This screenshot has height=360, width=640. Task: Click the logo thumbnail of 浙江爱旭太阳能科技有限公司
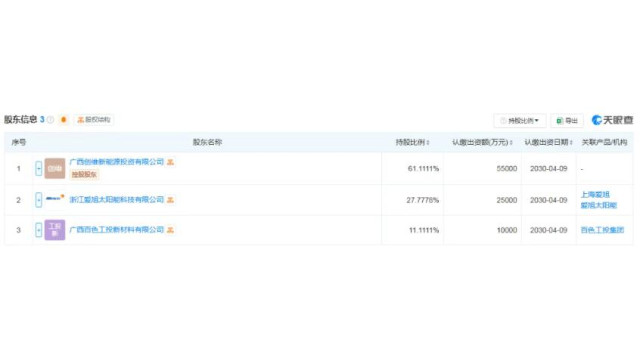click(x=55, y=199)
